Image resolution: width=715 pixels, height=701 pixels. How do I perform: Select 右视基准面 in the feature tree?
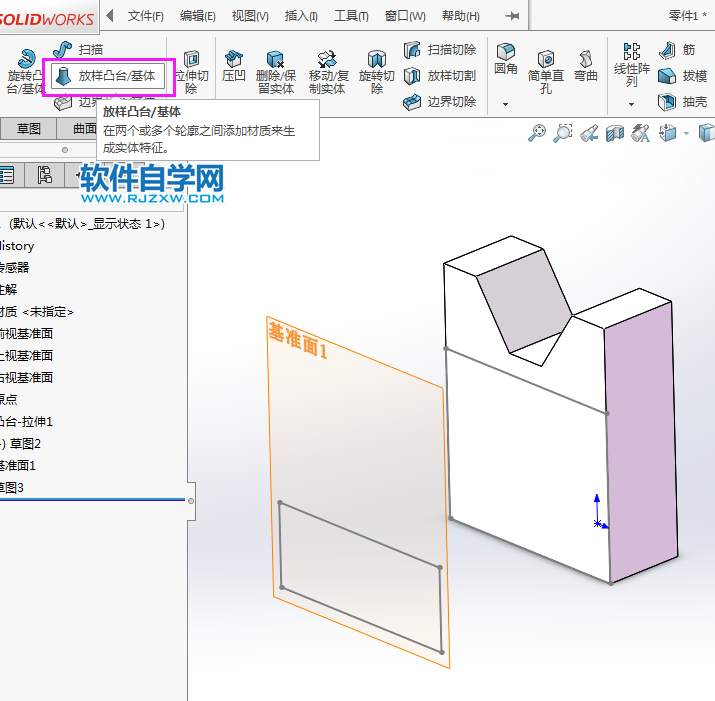point(26,377)
